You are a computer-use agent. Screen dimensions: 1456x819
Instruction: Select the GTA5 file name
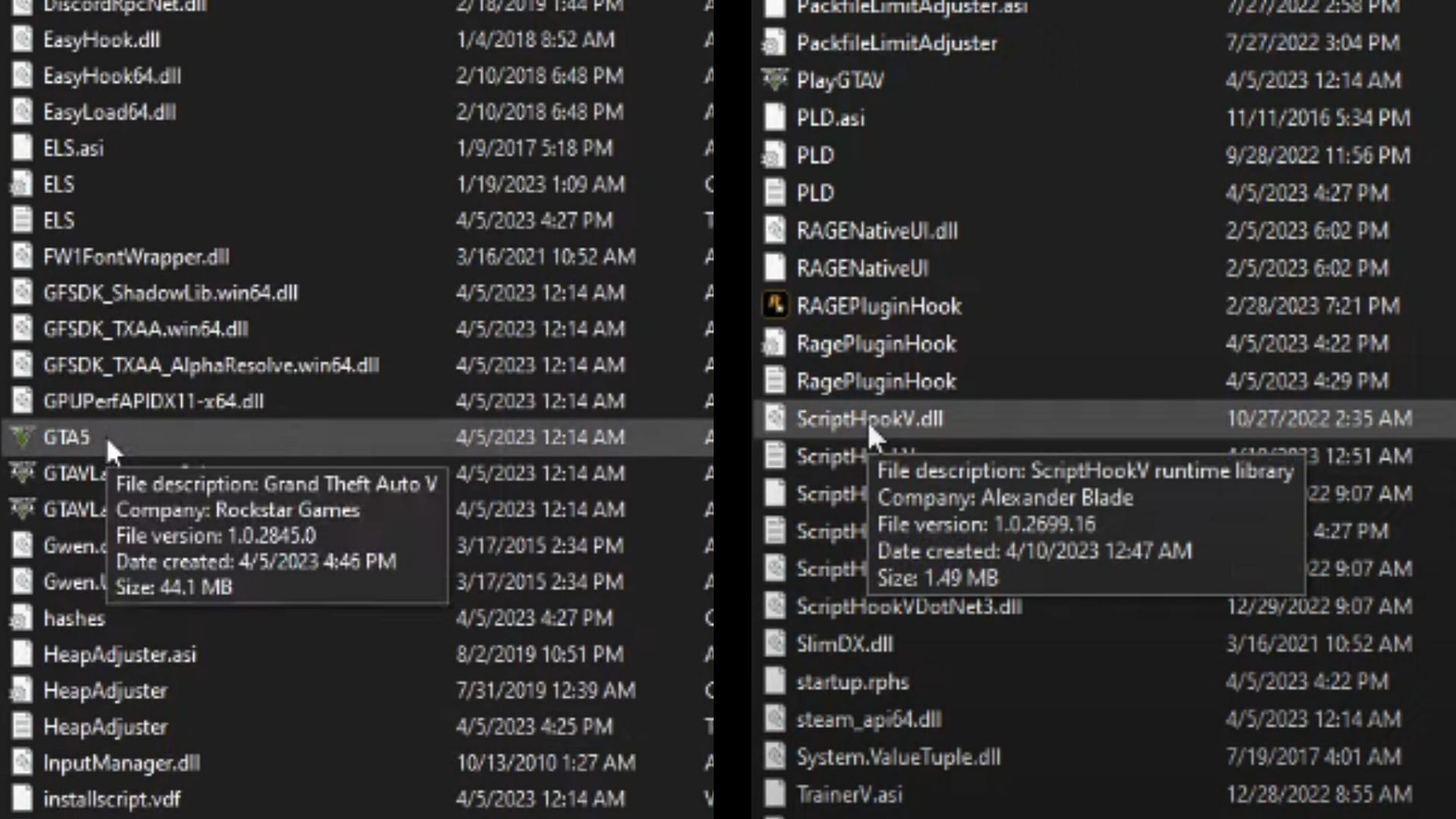point(67,437)
